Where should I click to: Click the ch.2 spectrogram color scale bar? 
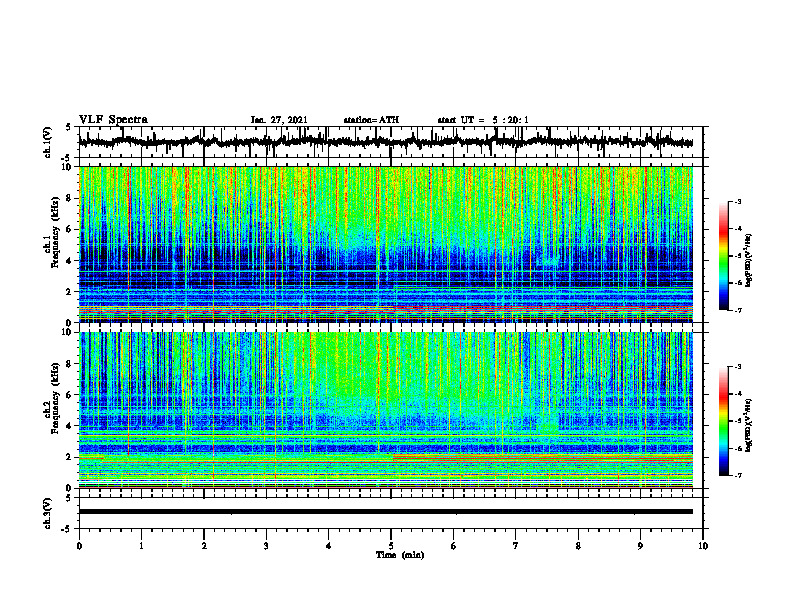724,421
